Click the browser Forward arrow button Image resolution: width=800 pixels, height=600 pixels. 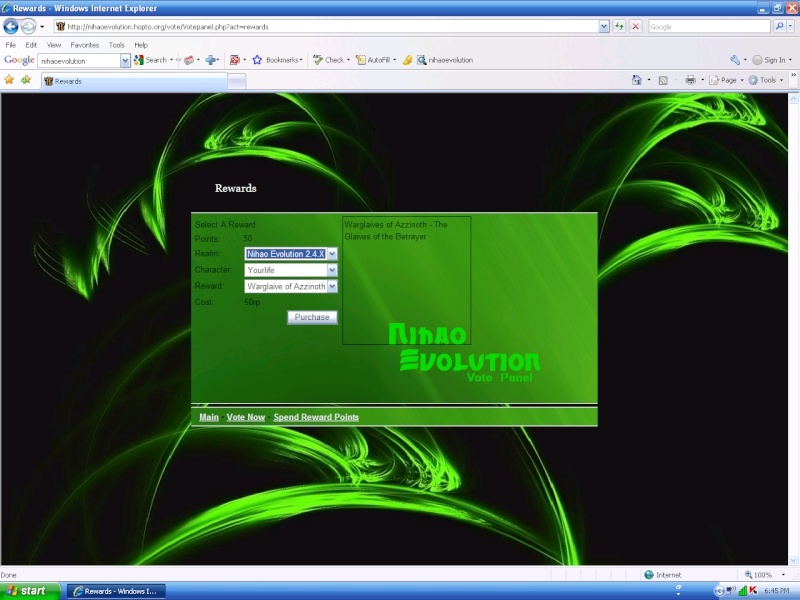(x=29, y=26)
